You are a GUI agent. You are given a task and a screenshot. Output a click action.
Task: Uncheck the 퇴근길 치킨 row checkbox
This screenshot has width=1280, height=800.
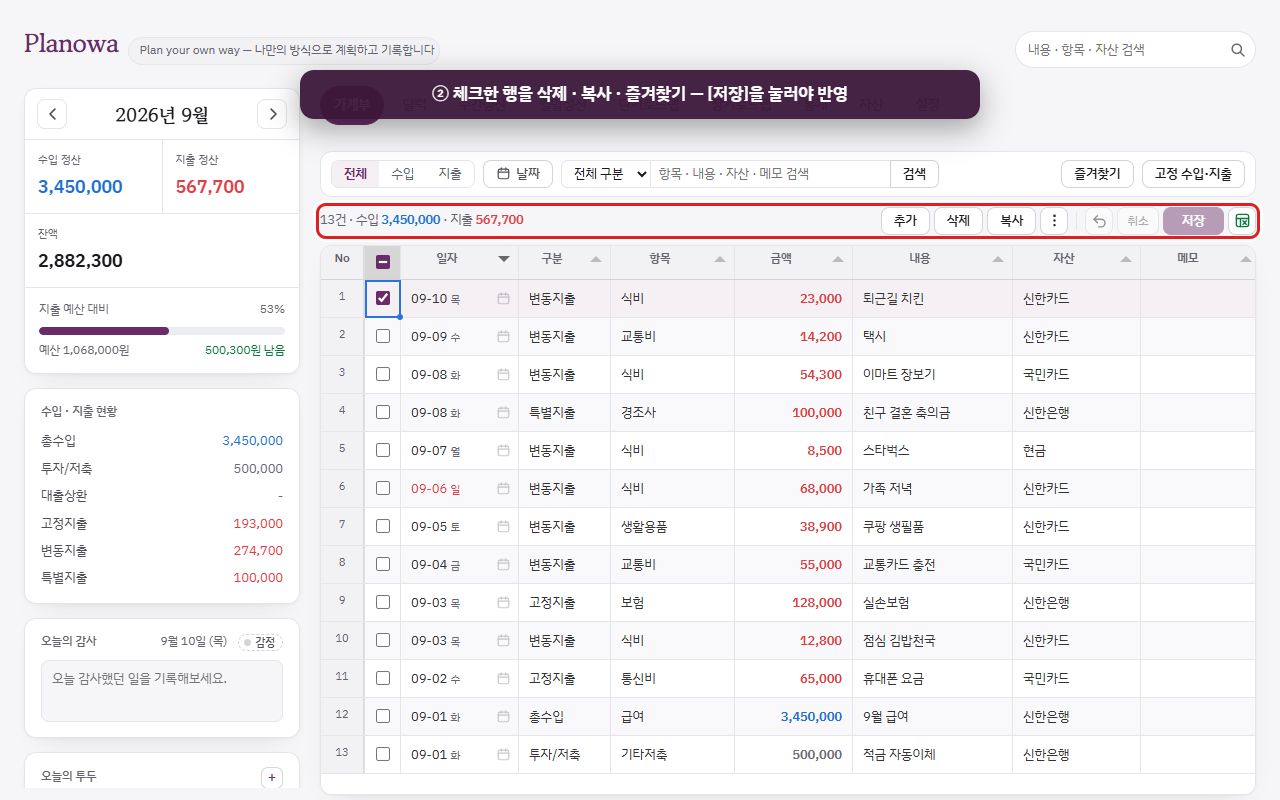pos(383,298)
